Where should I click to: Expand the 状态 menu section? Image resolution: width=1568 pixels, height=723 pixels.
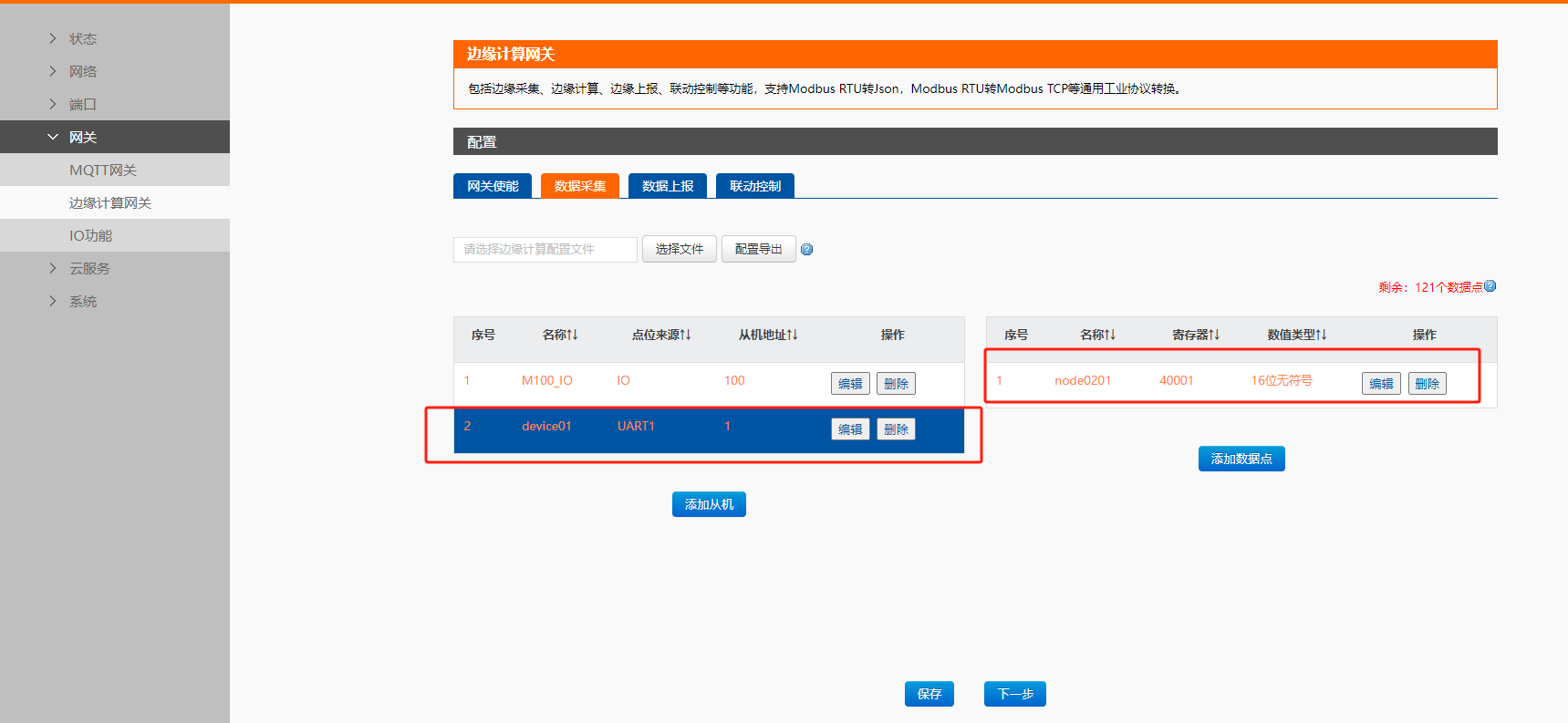(x=82, y=39)
